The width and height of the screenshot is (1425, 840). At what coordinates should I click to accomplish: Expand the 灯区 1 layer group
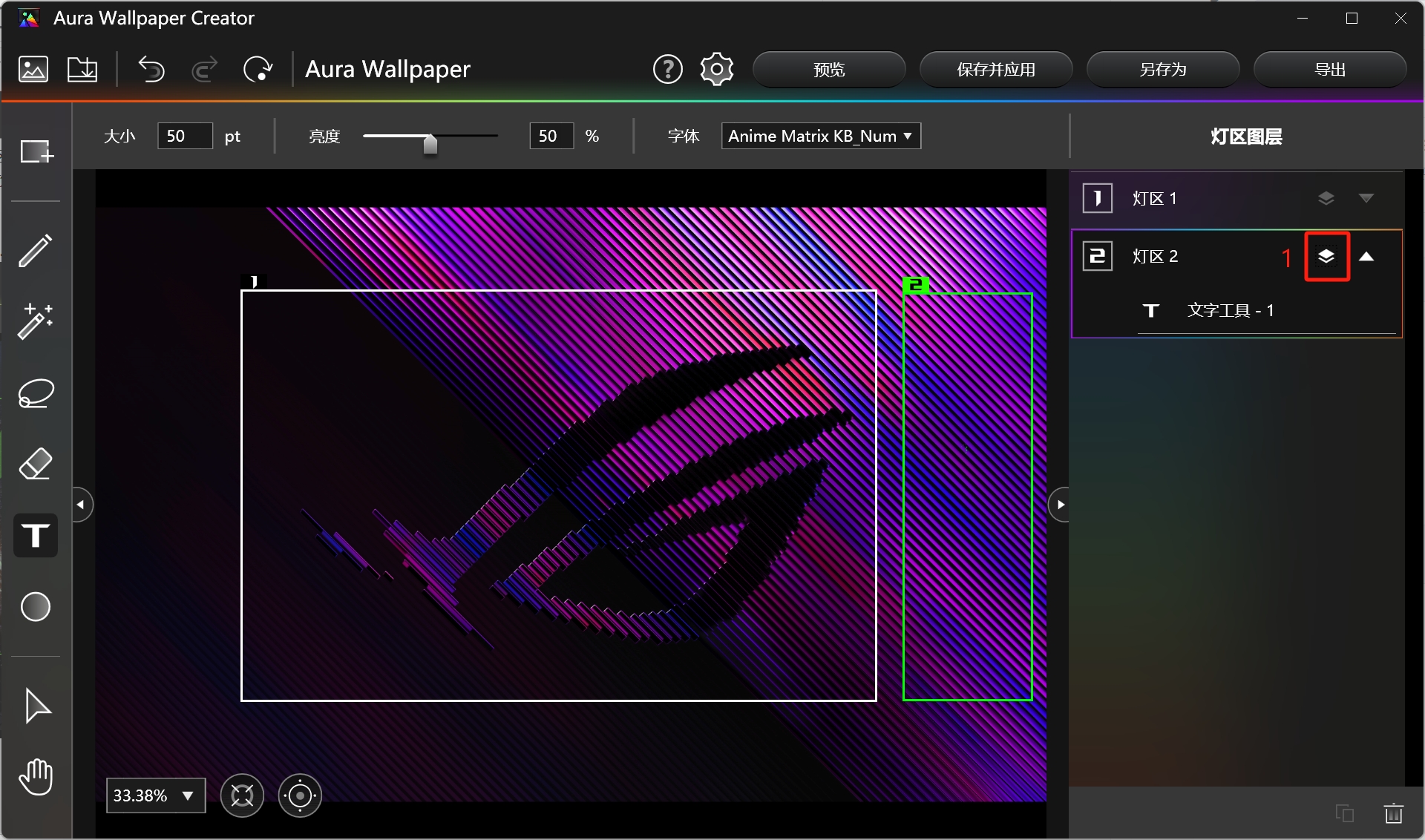pos(1366,198)
